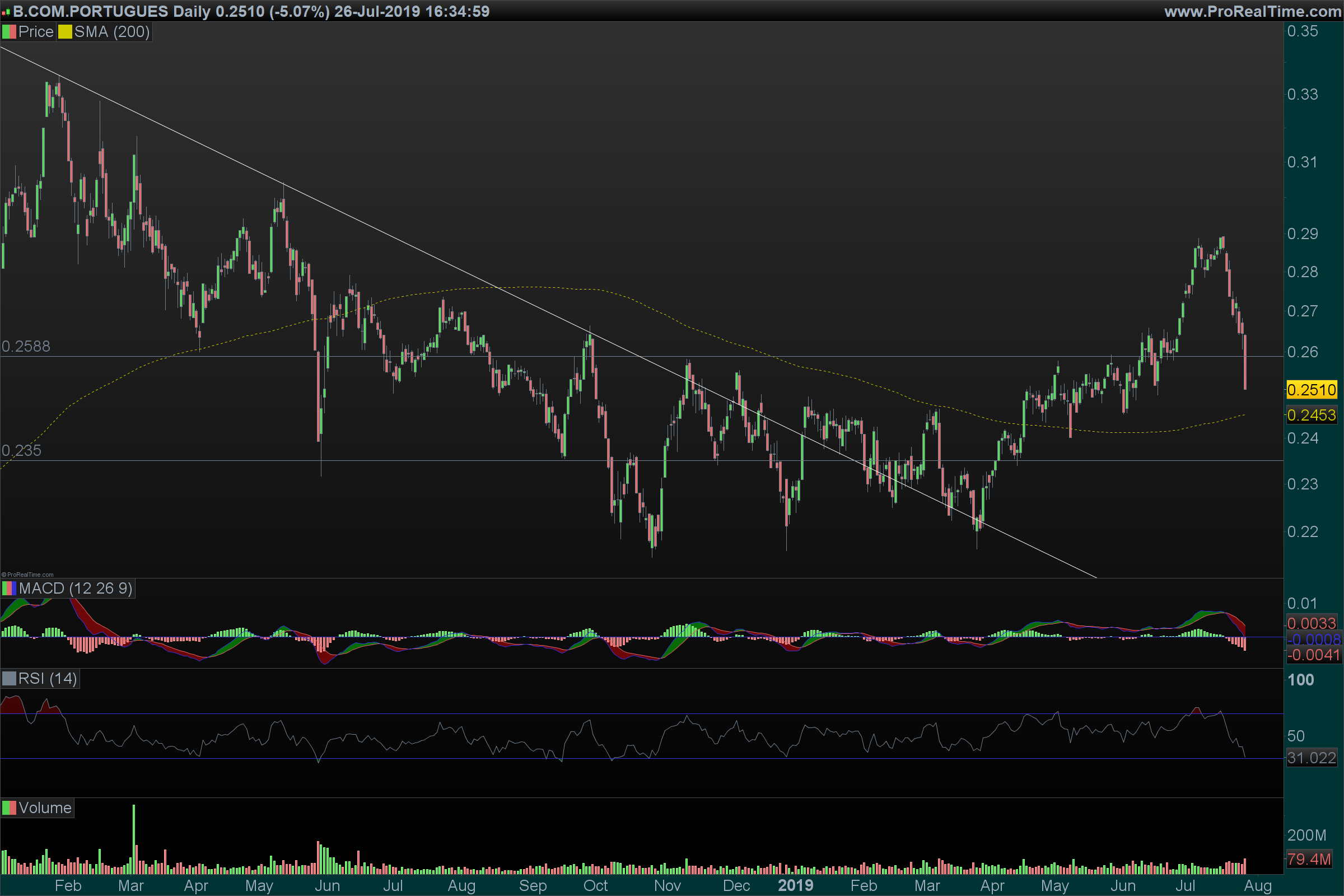Open the MACD (12 26 9) label
Viewport: 1344px width, 896px height.
tap(76, 589)
